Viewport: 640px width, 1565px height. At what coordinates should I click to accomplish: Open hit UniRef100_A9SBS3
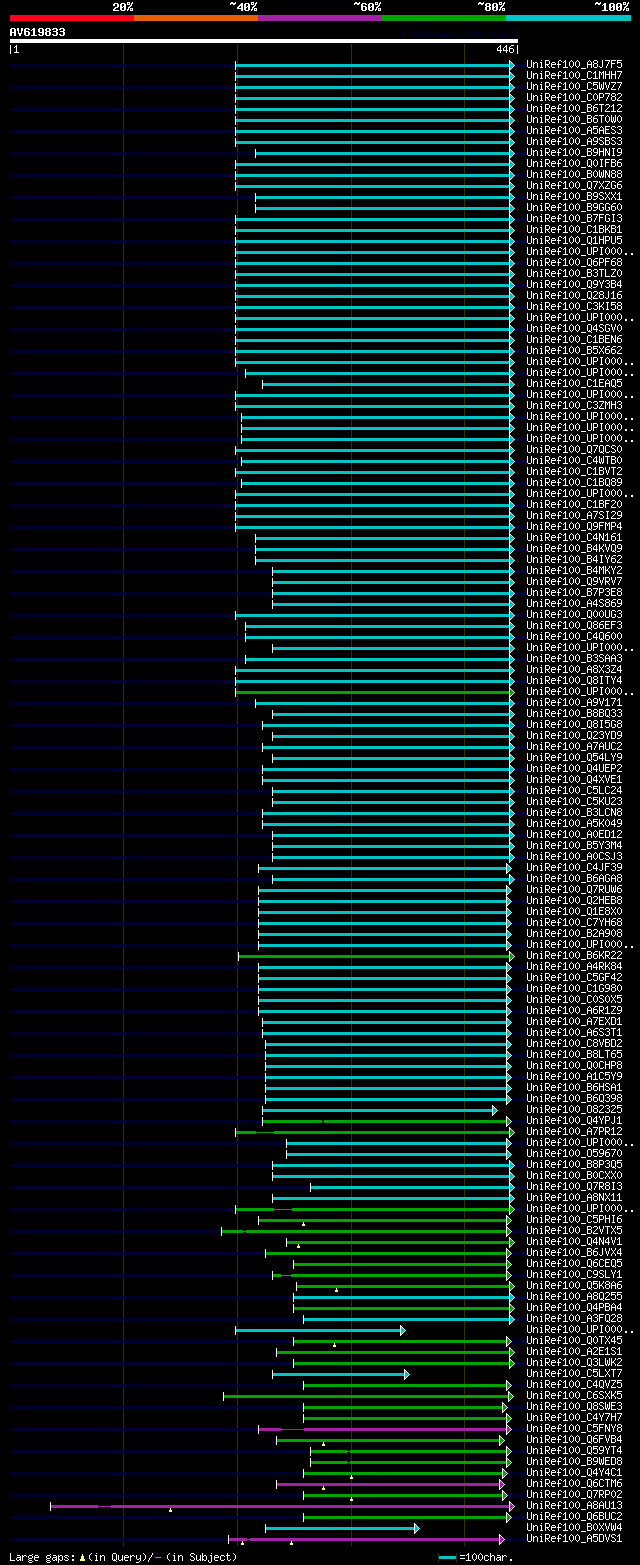pyautogui.click(x=574, y=141)
